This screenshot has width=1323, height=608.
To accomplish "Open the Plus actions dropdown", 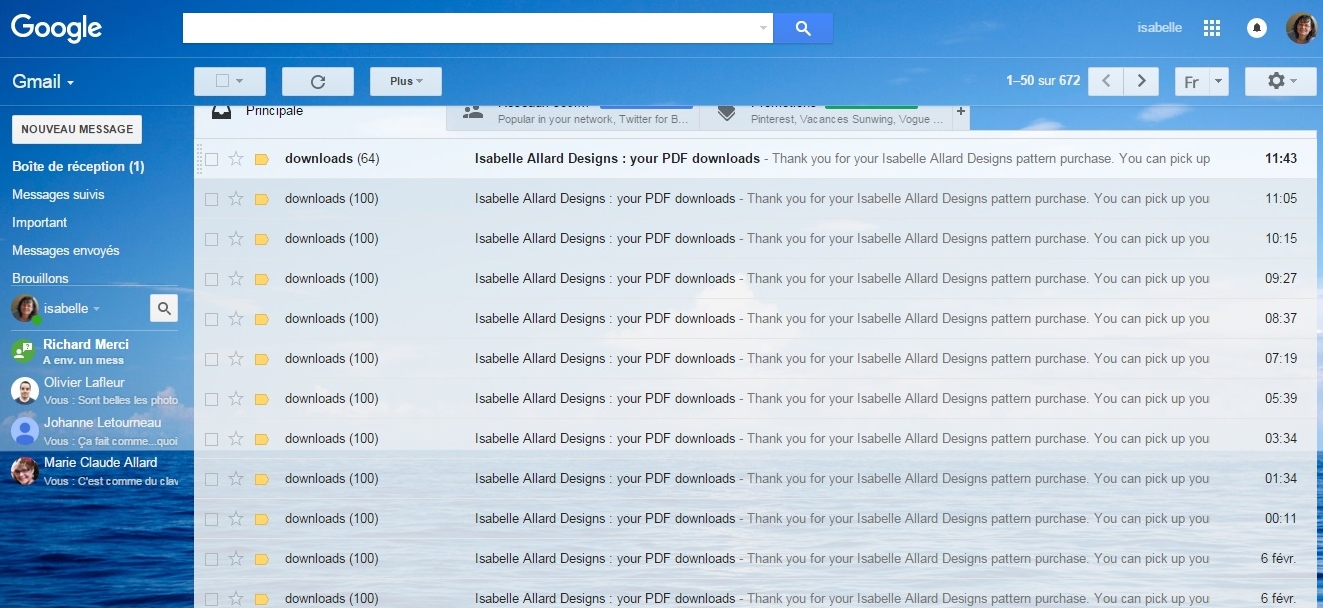I will click(406, 81).
